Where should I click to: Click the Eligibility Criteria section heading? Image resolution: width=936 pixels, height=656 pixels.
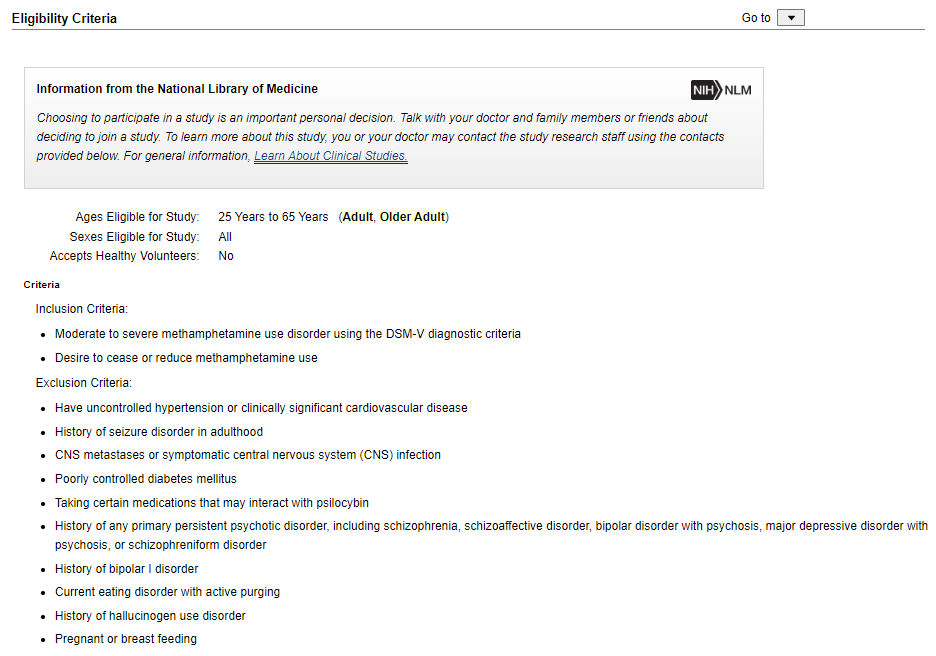pos(64,19)
